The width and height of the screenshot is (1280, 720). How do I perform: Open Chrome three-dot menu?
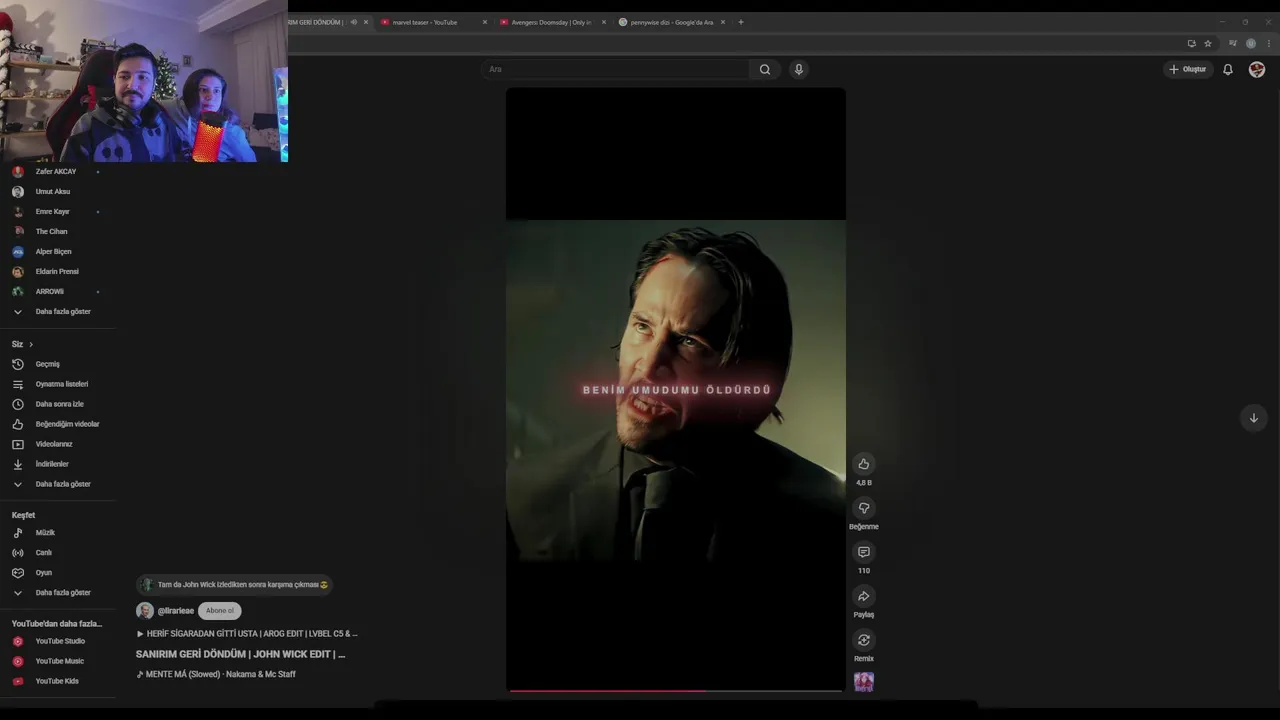point(1270,44)
